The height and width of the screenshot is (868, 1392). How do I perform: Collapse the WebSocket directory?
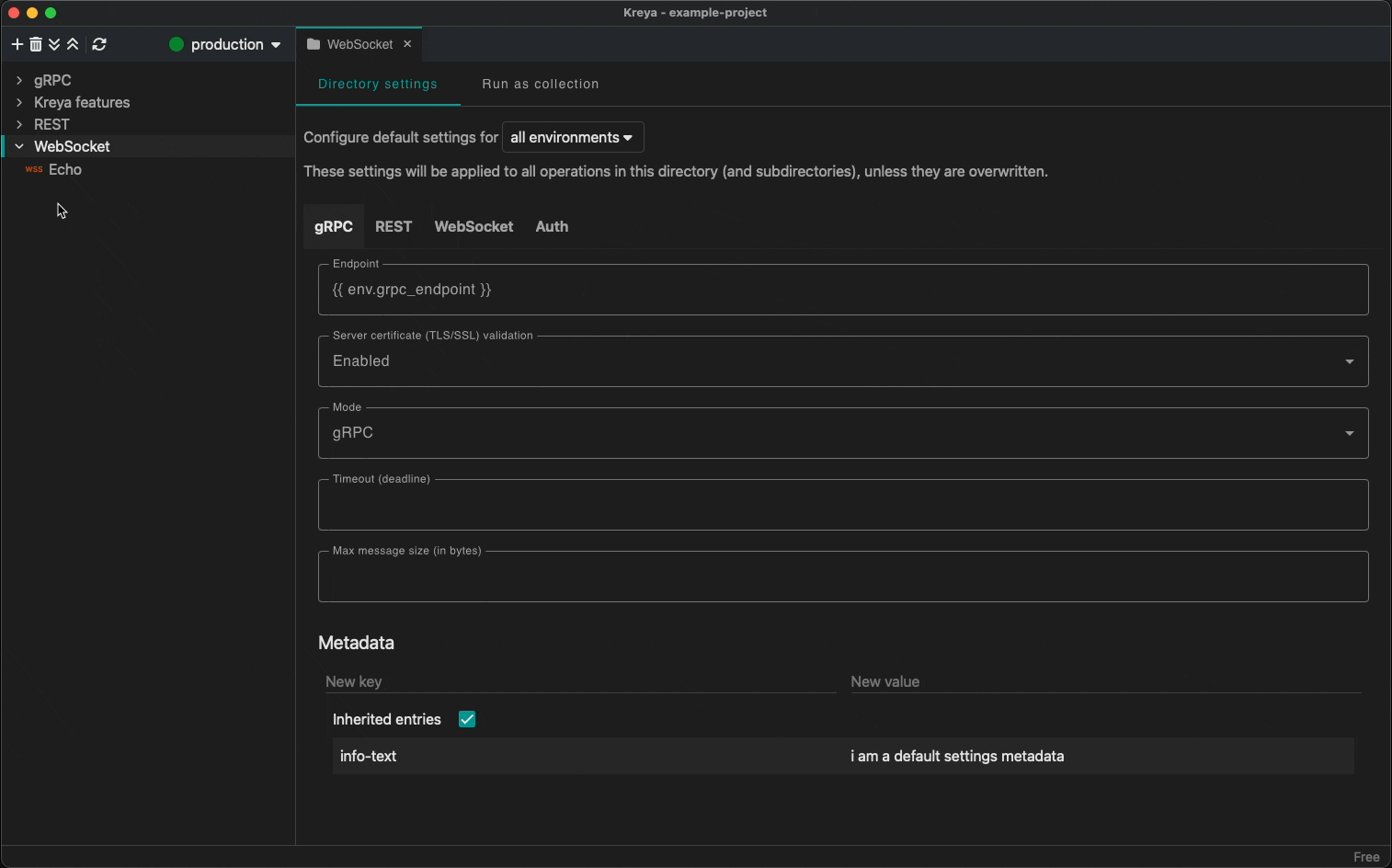(x=19, y=146)
